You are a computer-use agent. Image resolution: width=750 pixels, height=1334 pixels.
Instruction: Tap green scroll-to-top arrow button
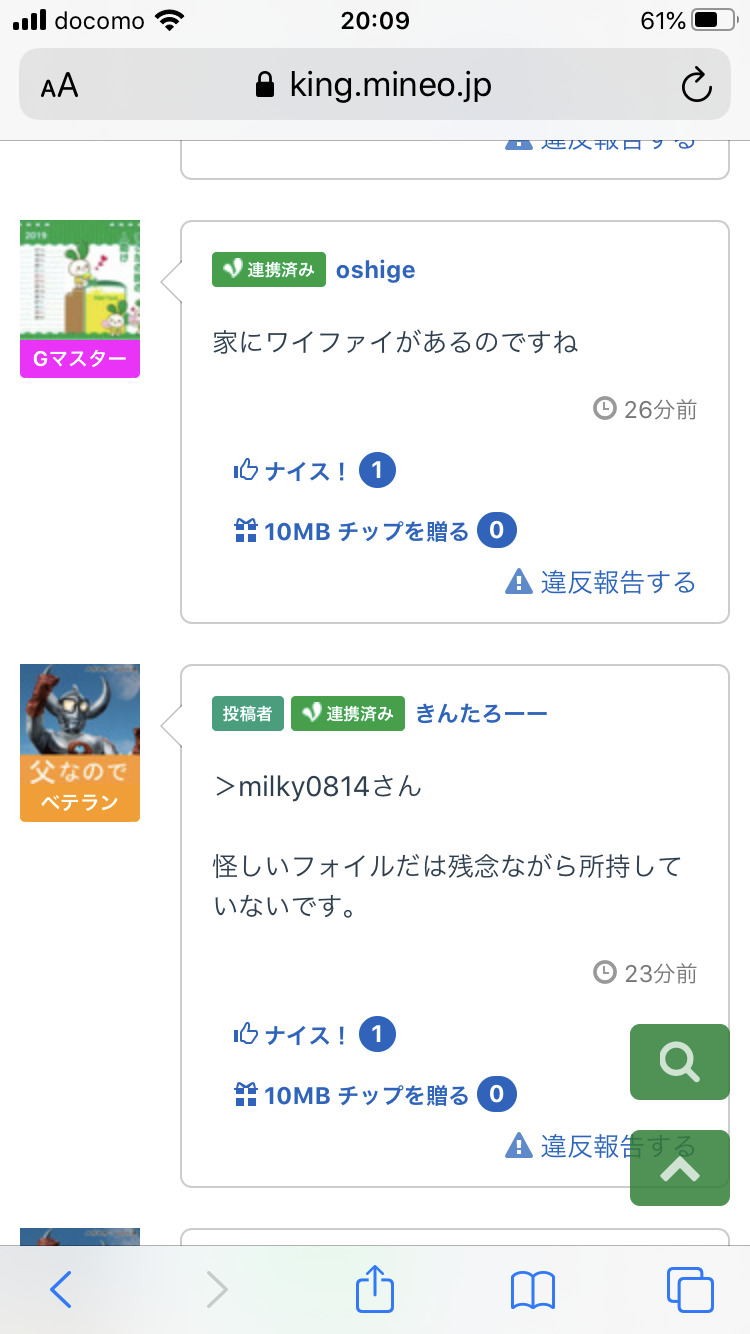680,1168
